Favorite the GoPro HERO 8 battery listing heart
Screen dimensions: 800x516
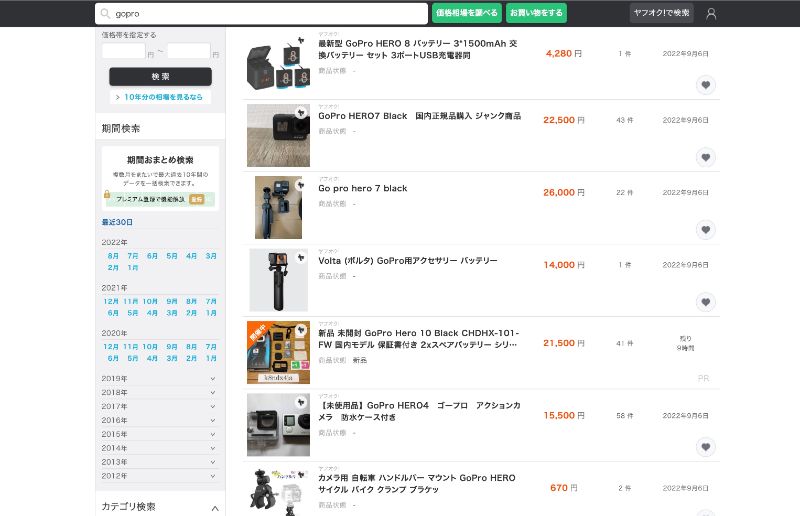(x=706, y=85)
